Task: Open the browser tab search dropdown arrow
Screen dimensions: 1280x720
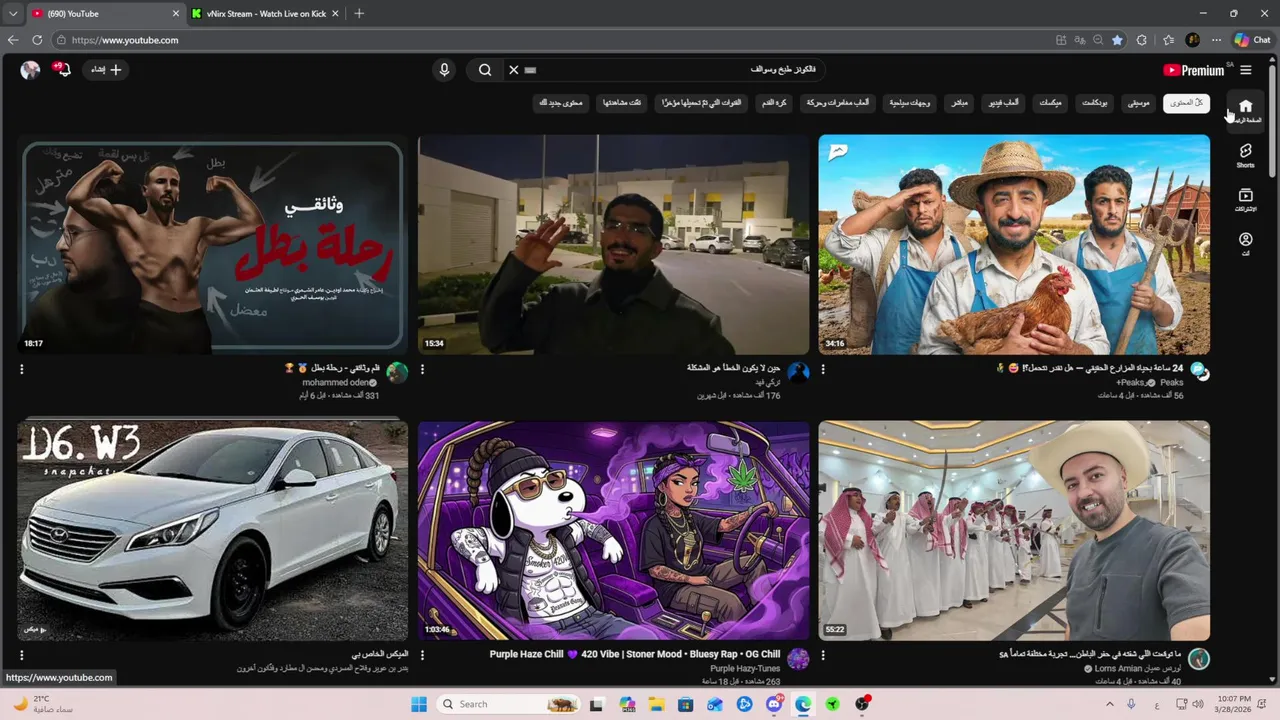Action: [x=12, y=13]
